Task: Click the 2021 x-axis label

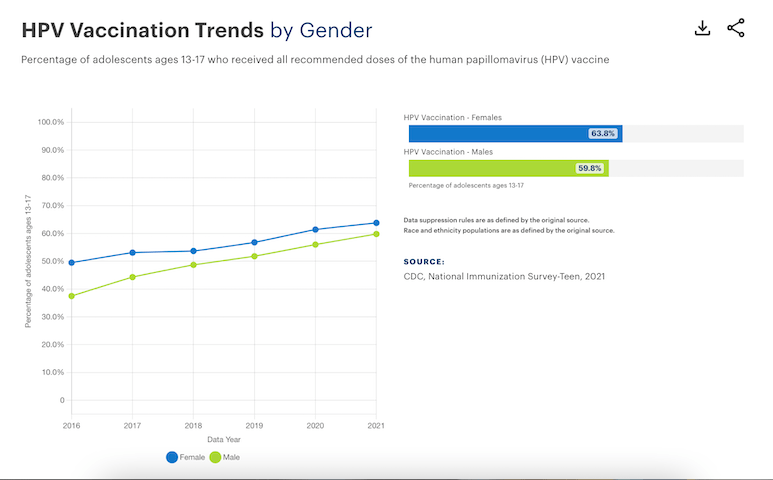Action: (376, 425)
